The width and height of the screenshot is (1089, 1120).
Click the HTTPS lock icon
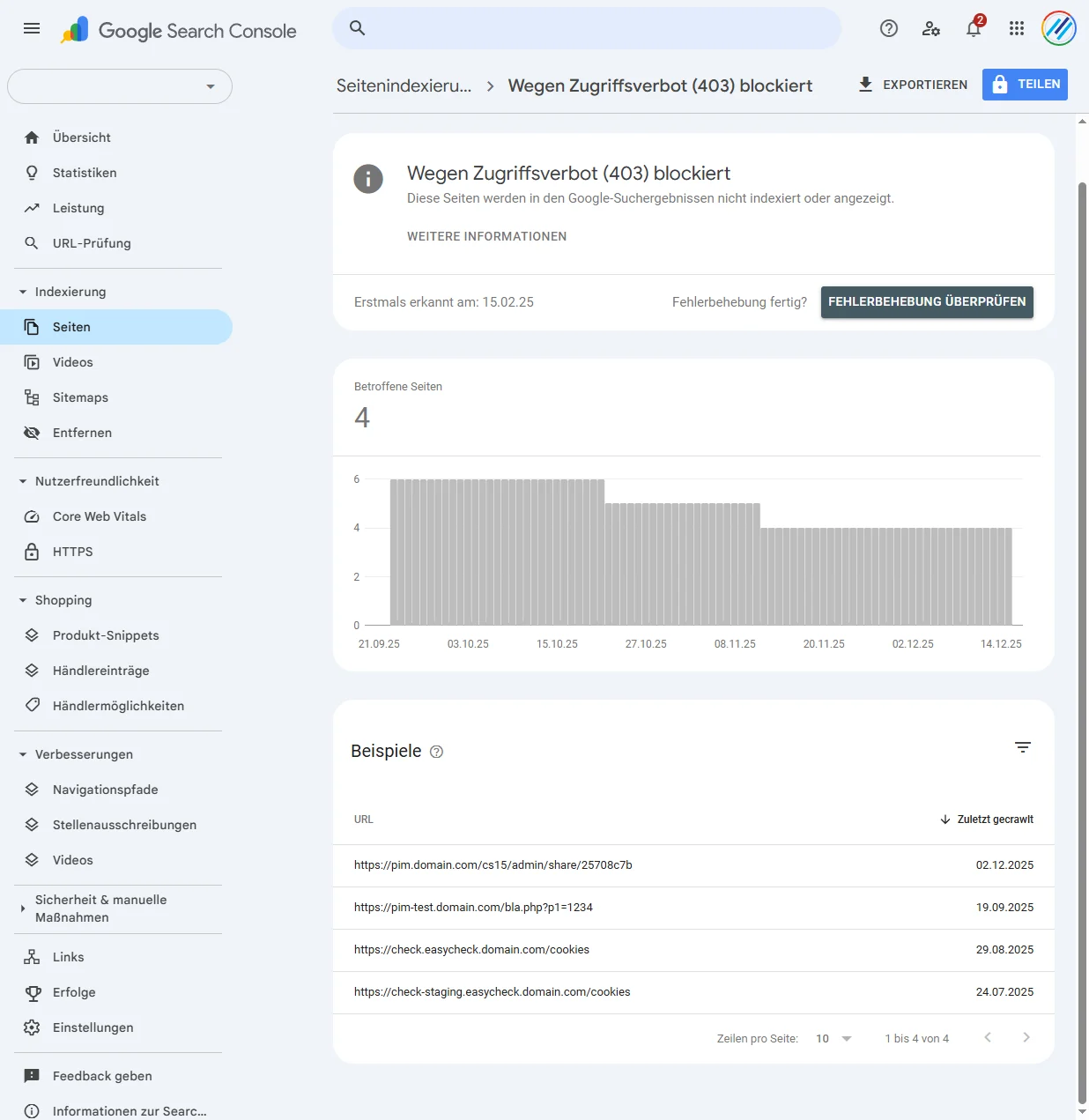[x=32, y=552]
